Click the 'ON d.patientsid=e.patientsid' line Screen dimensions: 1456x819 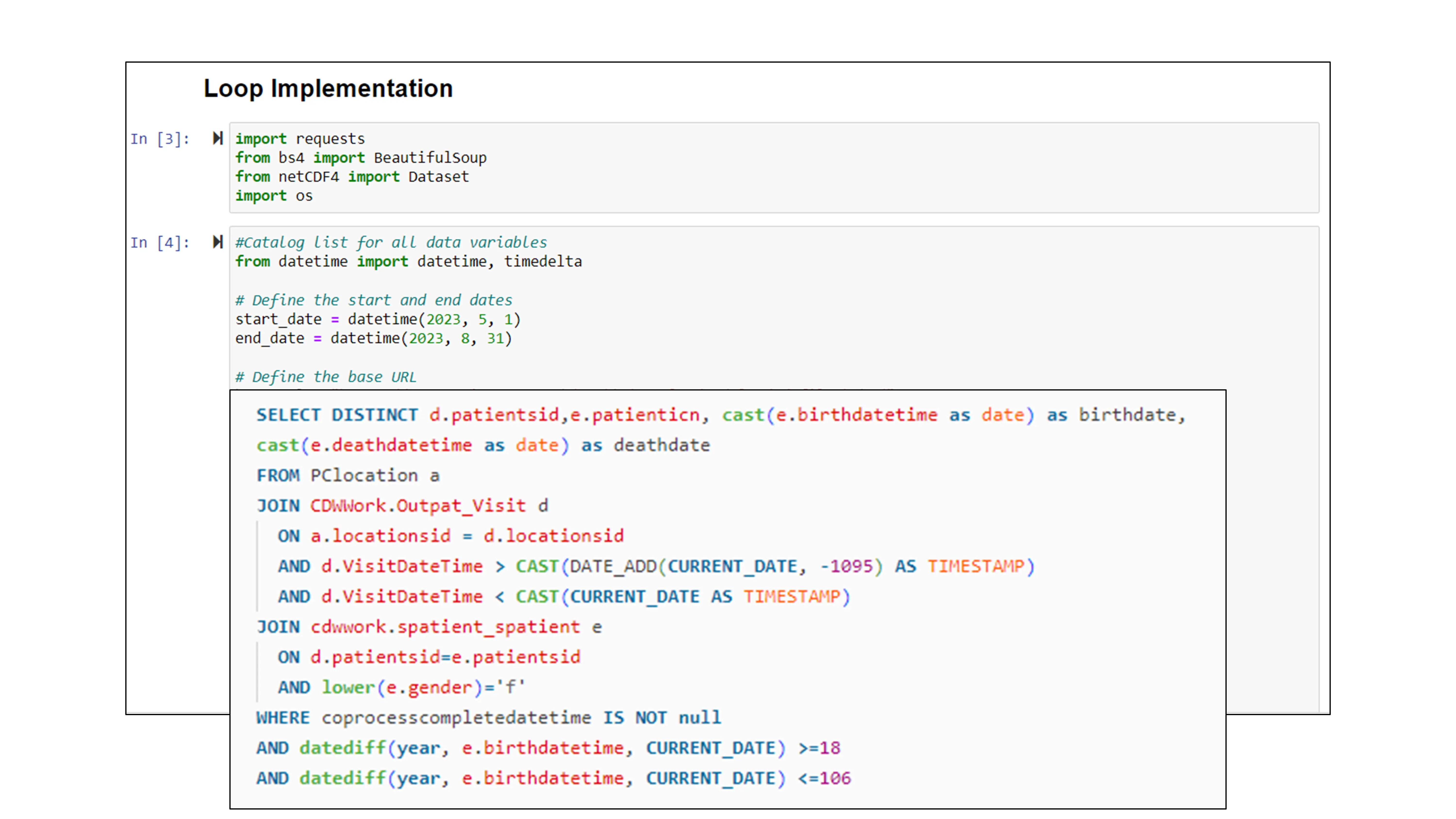(x=429, y=657)
